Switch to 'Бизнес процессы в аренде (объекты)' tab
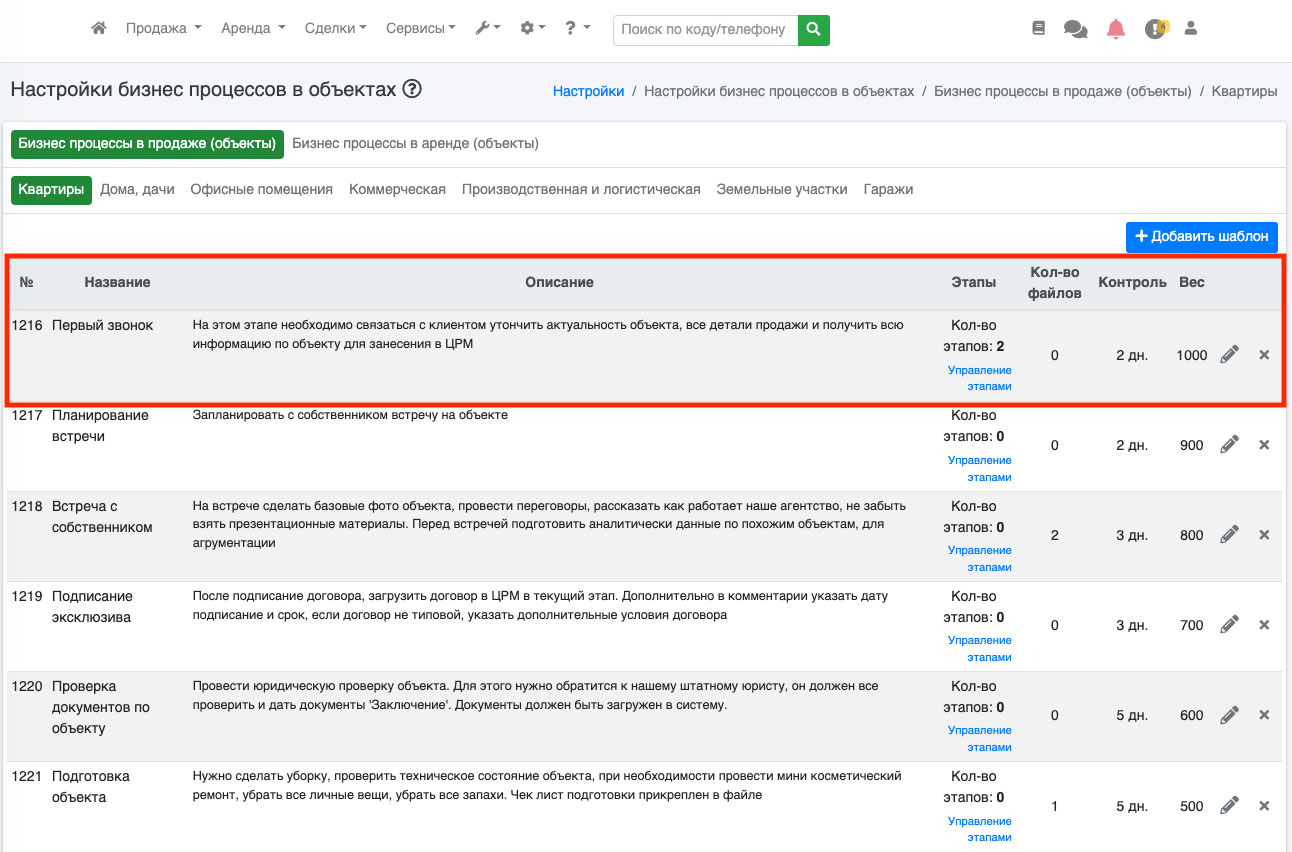The width and height of the screenshot is (1292, 852). pos(415,143)
